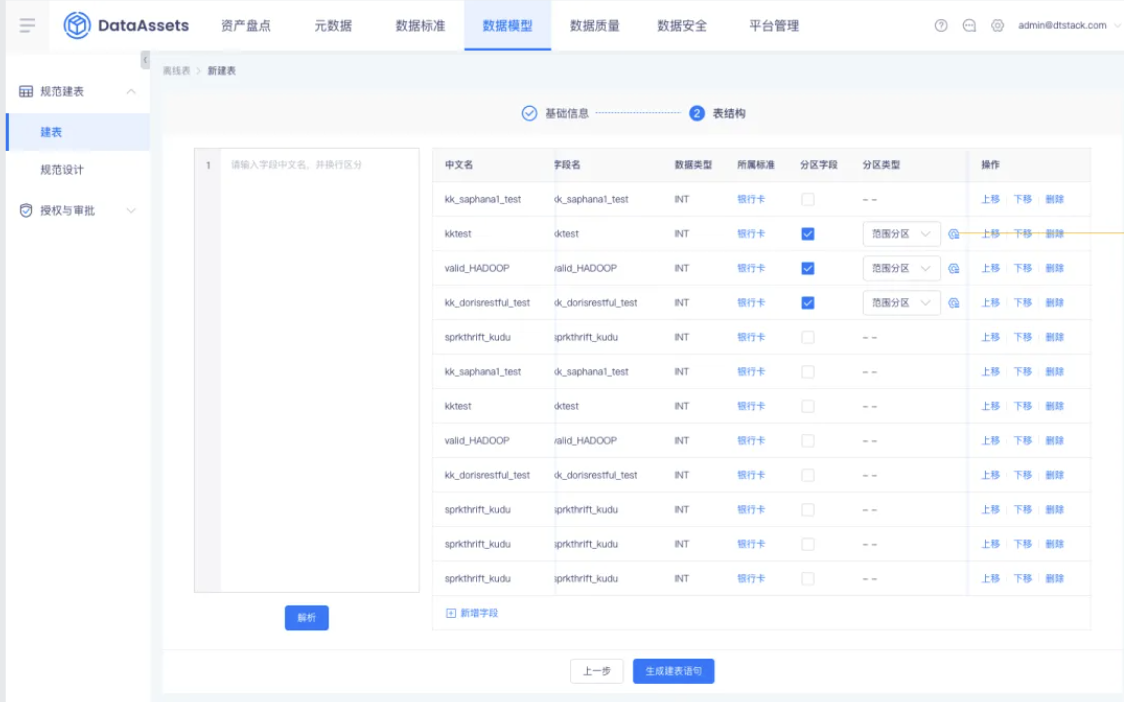Open partition settings icon for kktest row
This screenshot has height=702, width=1124.
(953, 234)
